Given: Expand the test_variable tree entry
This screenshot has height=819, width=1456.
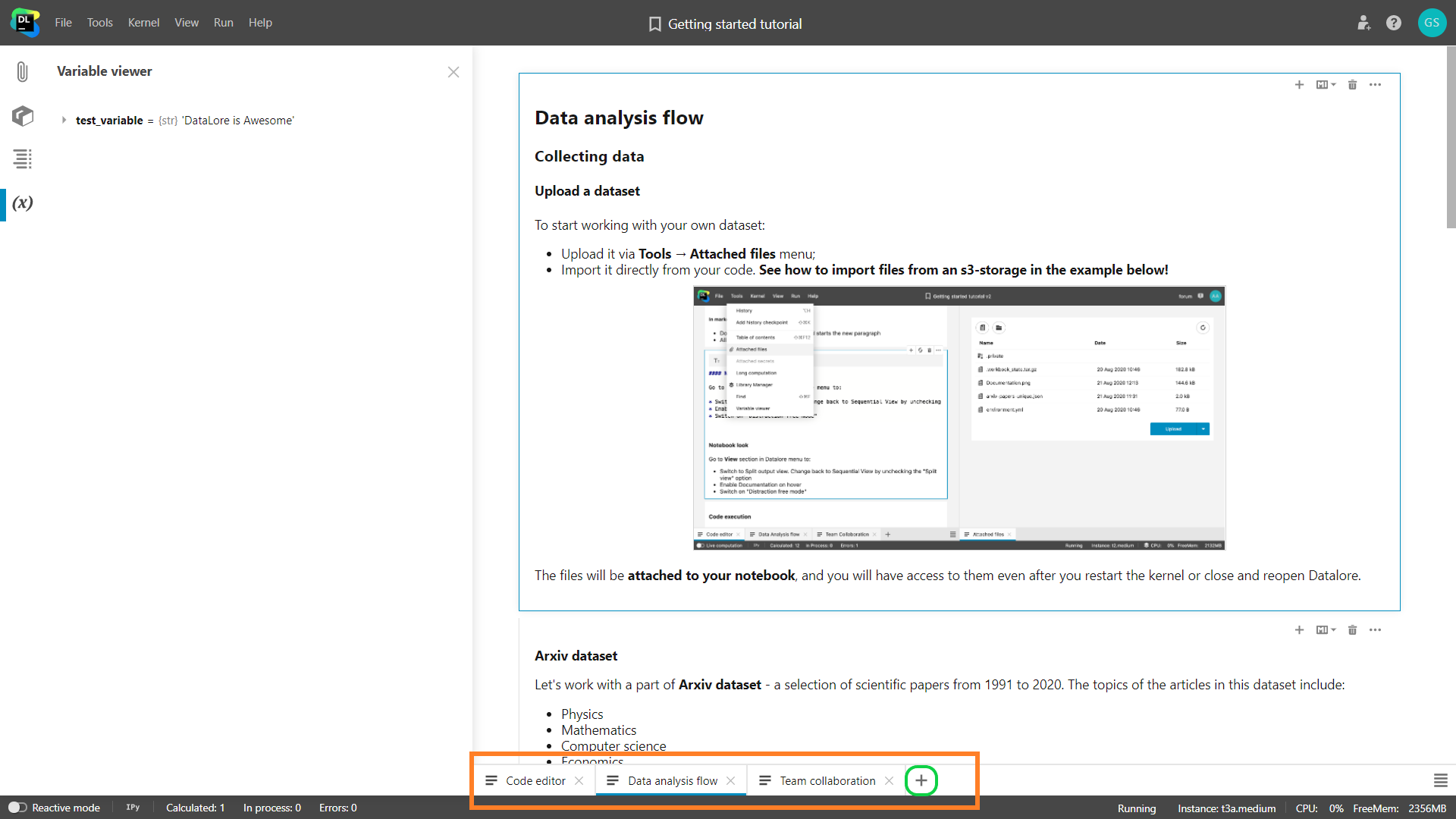Looking at the screenshot, I should (x=64, y=120).
